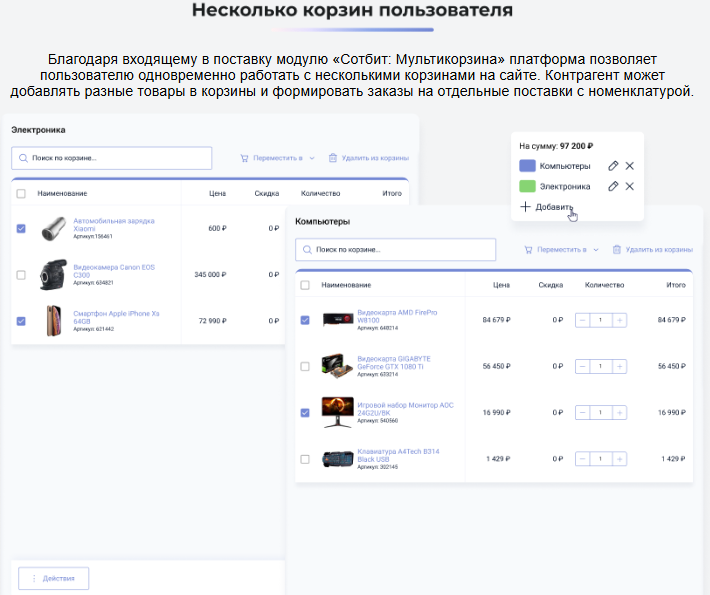
Task: Click trash icon in Компьютеры panel
Action: click(617, 249)
